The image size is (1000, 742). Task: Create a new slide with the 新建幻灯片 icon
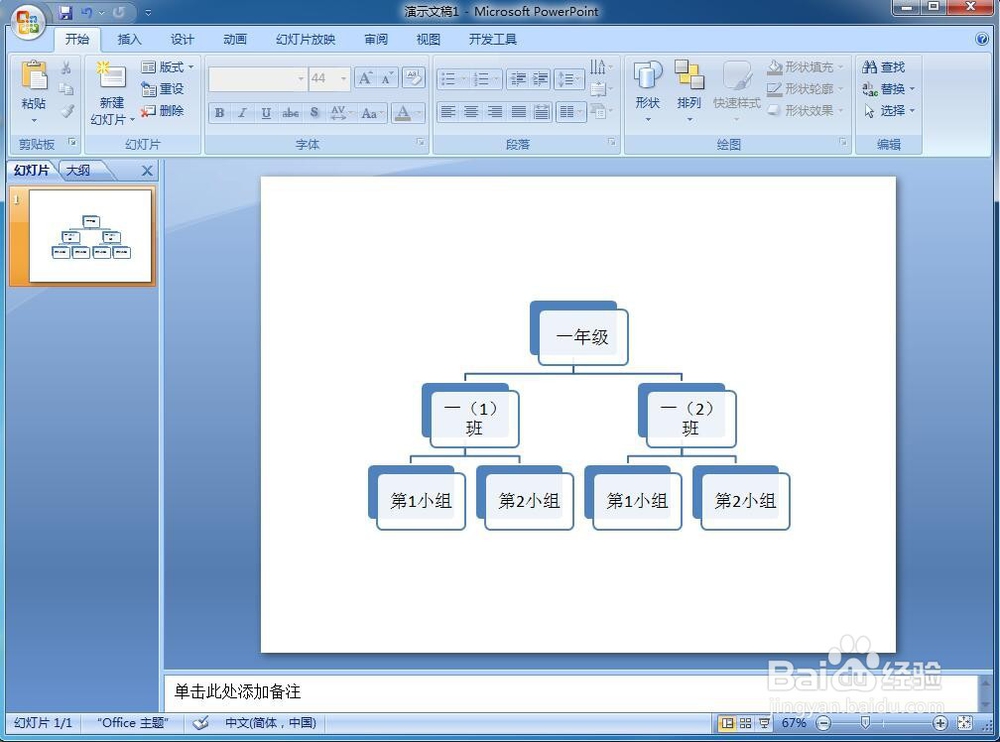[x=112, y=75]
